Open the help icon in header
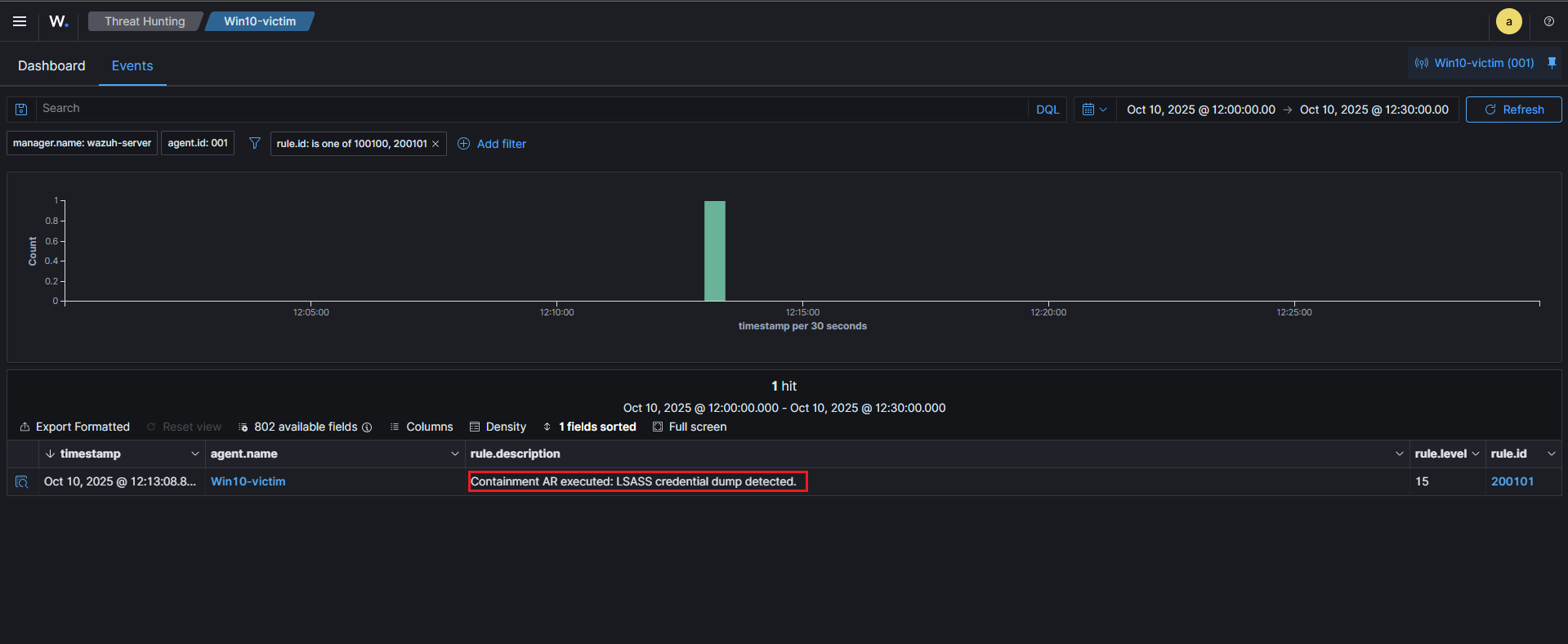The image size is (1568, 644). tap(1548, 21)
